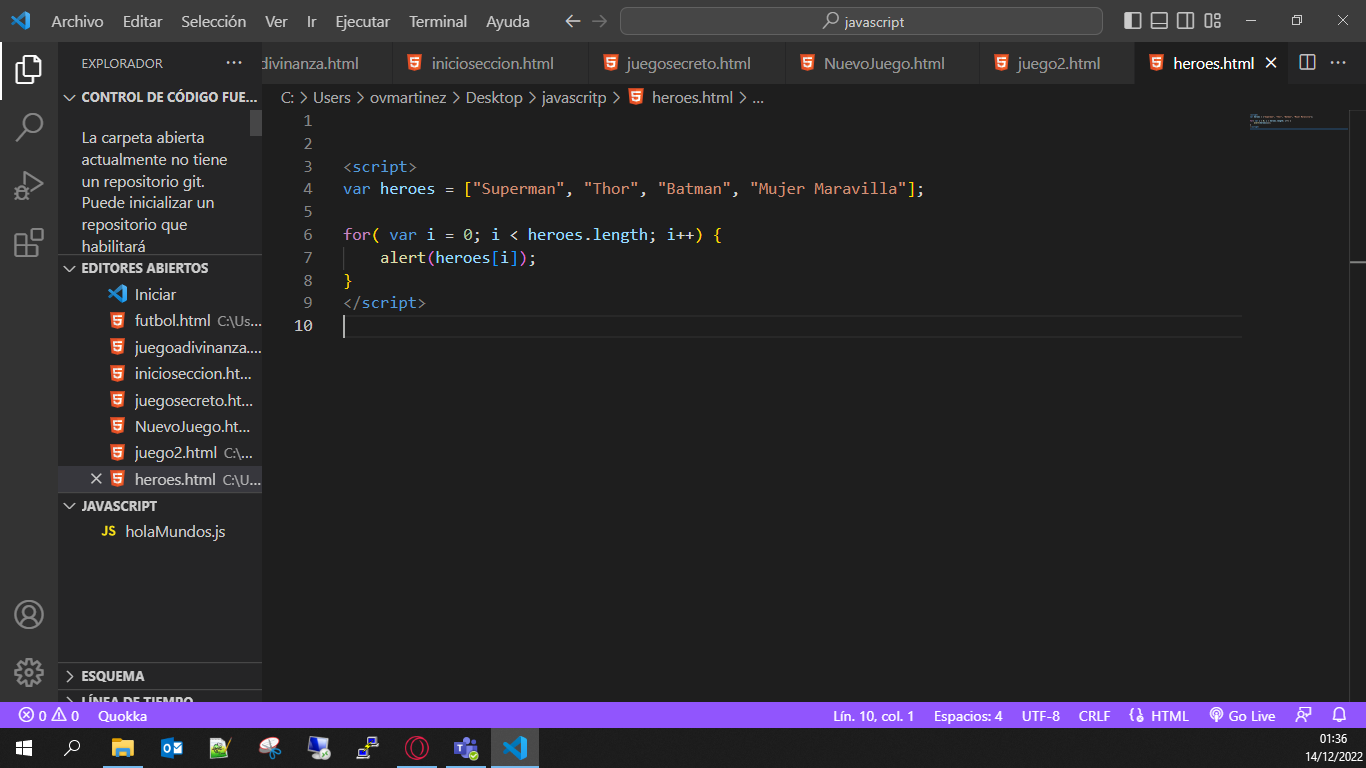Click the feedback icon in status bar

click(1303, 716)
